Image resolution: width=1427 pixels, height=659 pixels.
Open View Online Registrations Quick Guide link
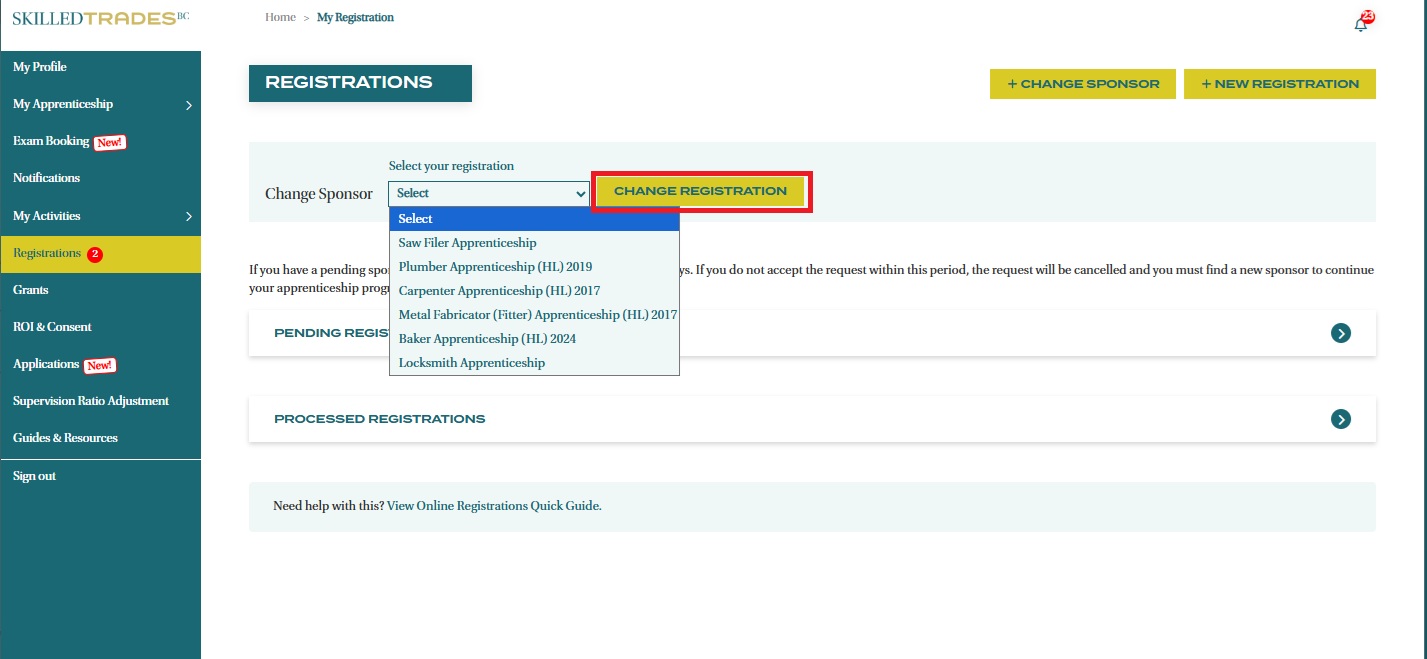coord(494,506)
